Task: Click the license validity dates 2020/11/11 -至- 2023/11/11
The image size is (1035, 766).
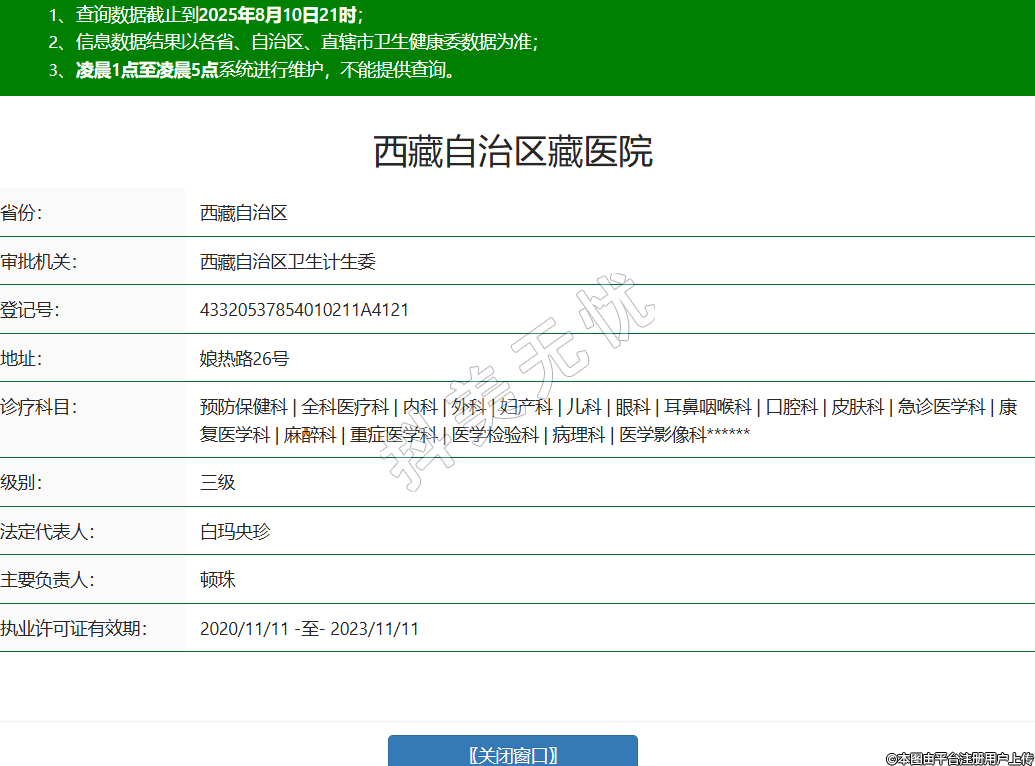Action: click(309, 629)
